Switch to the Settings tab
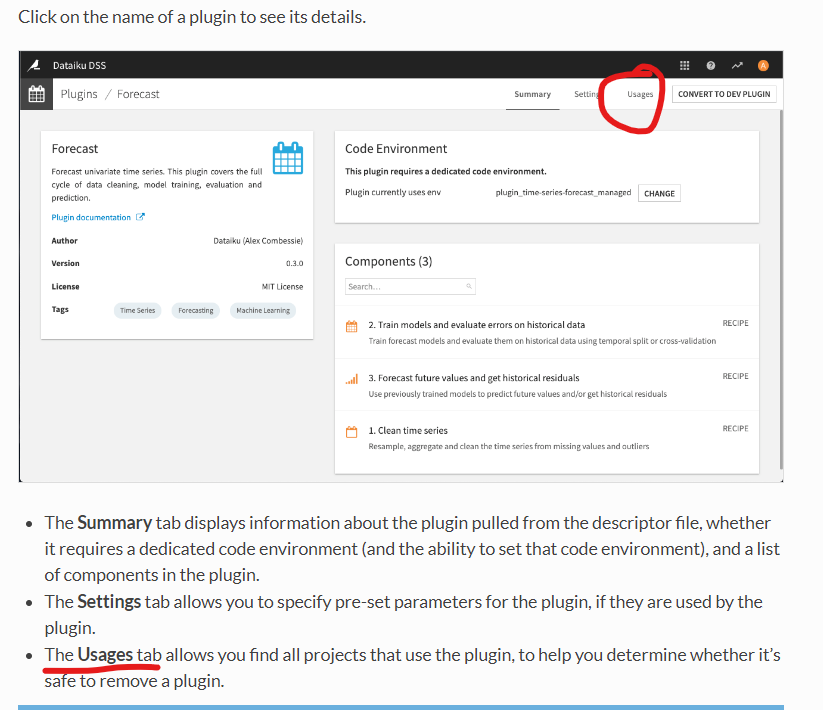823x710 pixels. pos(586,94)
